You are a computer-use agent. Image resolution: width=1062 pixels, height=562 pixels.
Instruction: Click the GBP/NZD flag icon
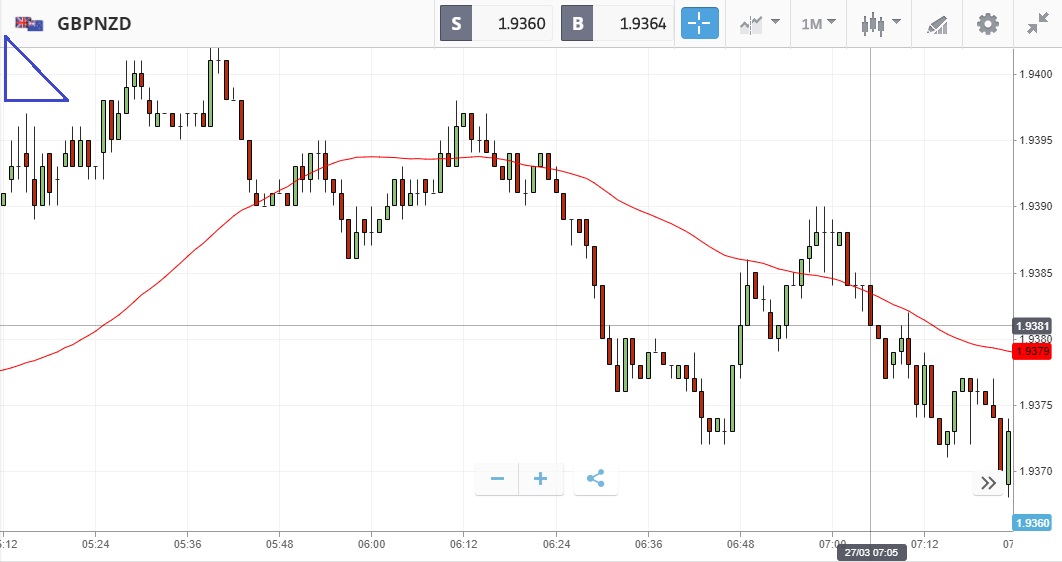(x=29, y=23)
